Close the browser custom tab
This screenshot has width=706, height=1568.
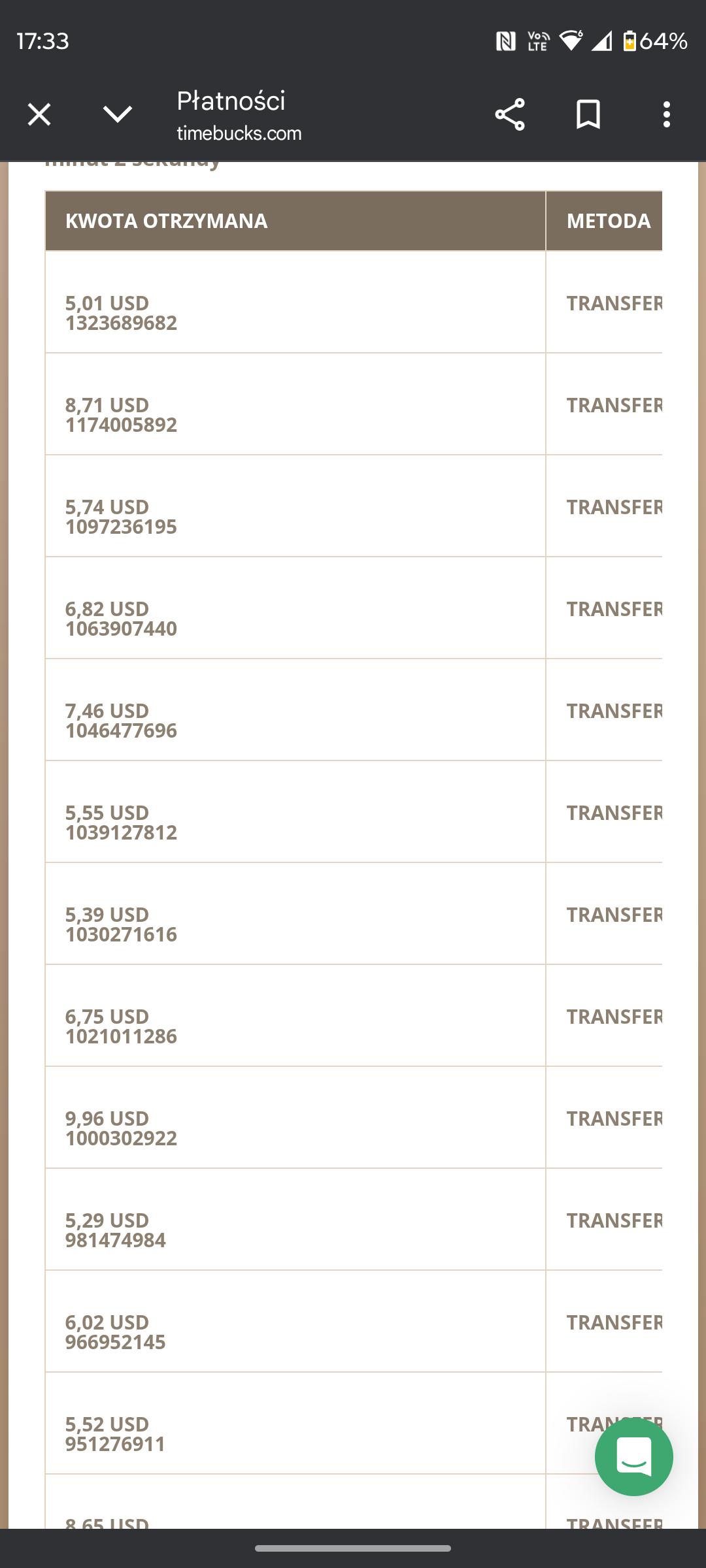pyautogui.click(x=39, y=115)
